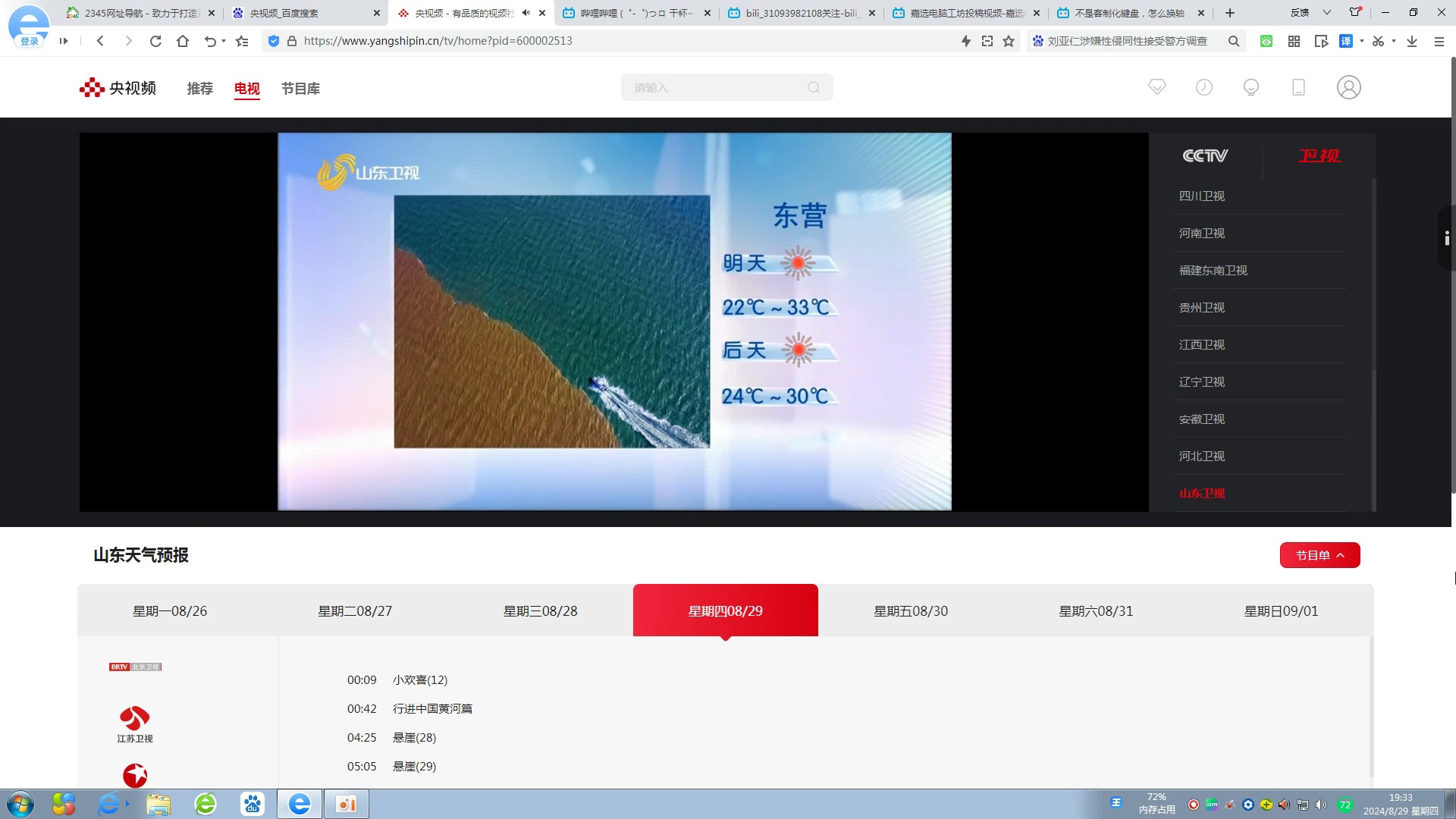Expand the translate dropdown arrow

click(x=1362, y=41)
